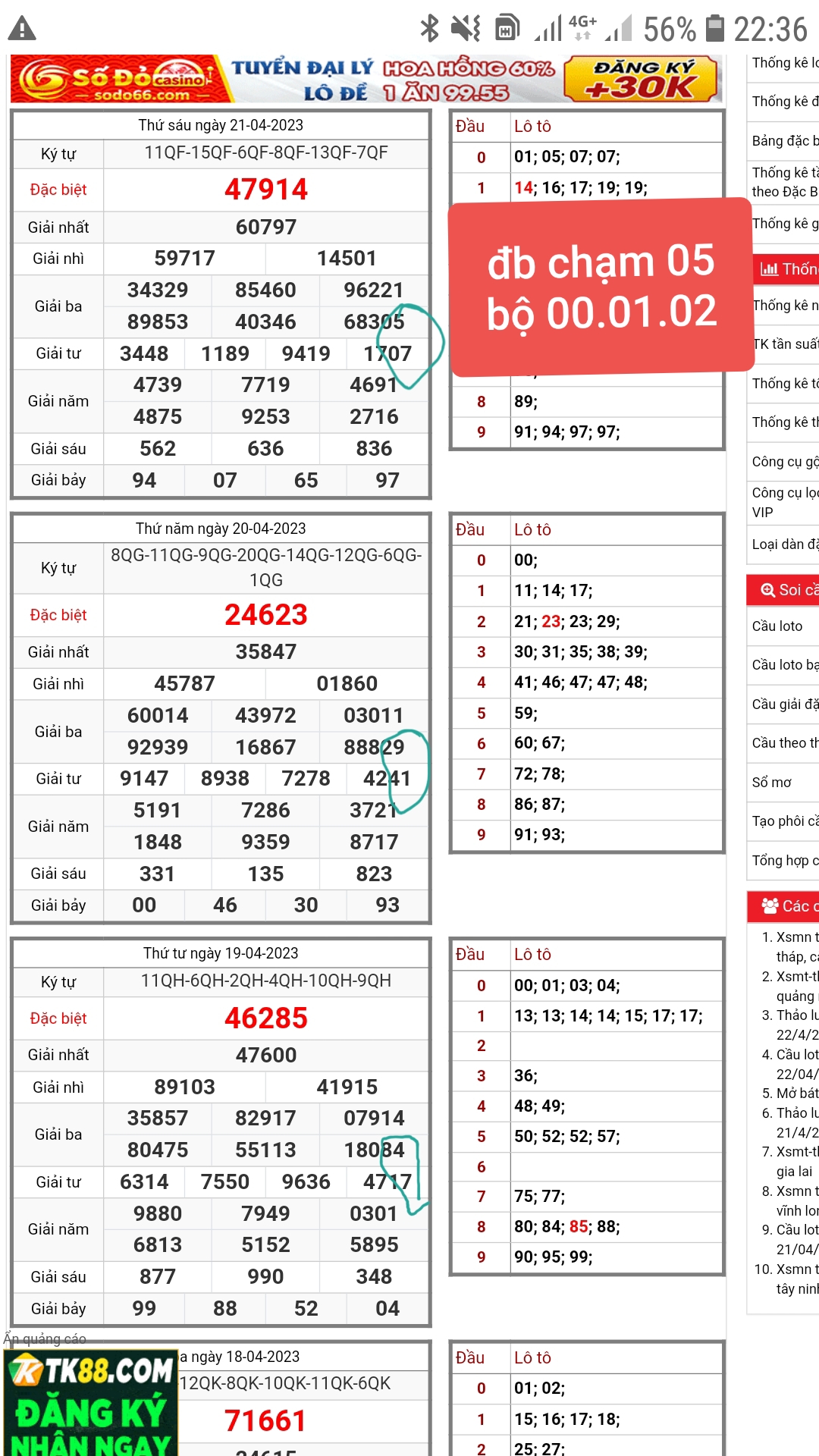The width and height of the screenshot is (819, 1456).
Task: Click first prize 47600
Action: coord(266,1056)
